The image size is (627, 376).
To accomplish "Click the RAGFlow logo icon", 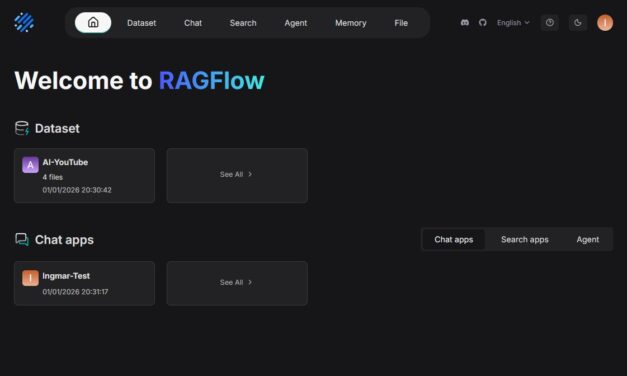I will click(x=24, y=22).
